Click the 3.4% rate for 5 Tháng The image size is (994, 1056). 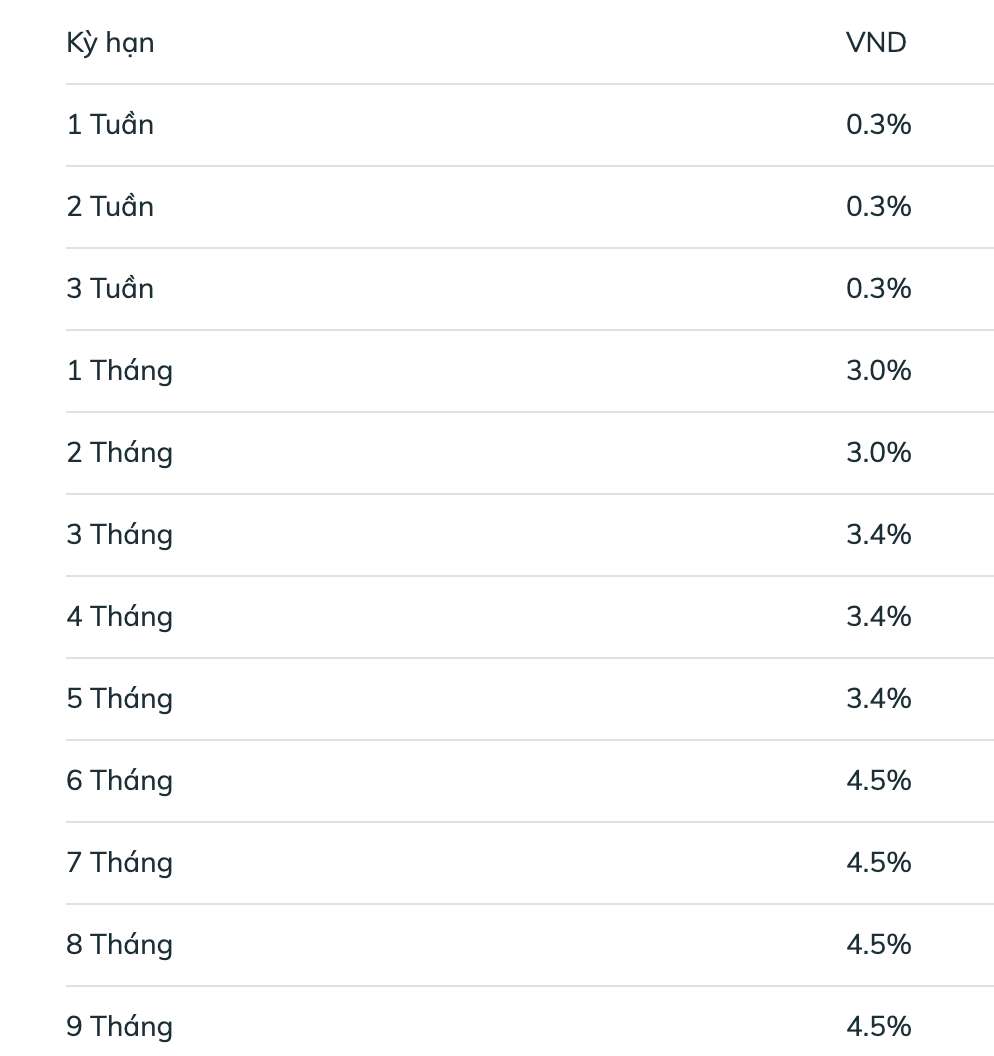pyautogui.click(x=878, y=699)
